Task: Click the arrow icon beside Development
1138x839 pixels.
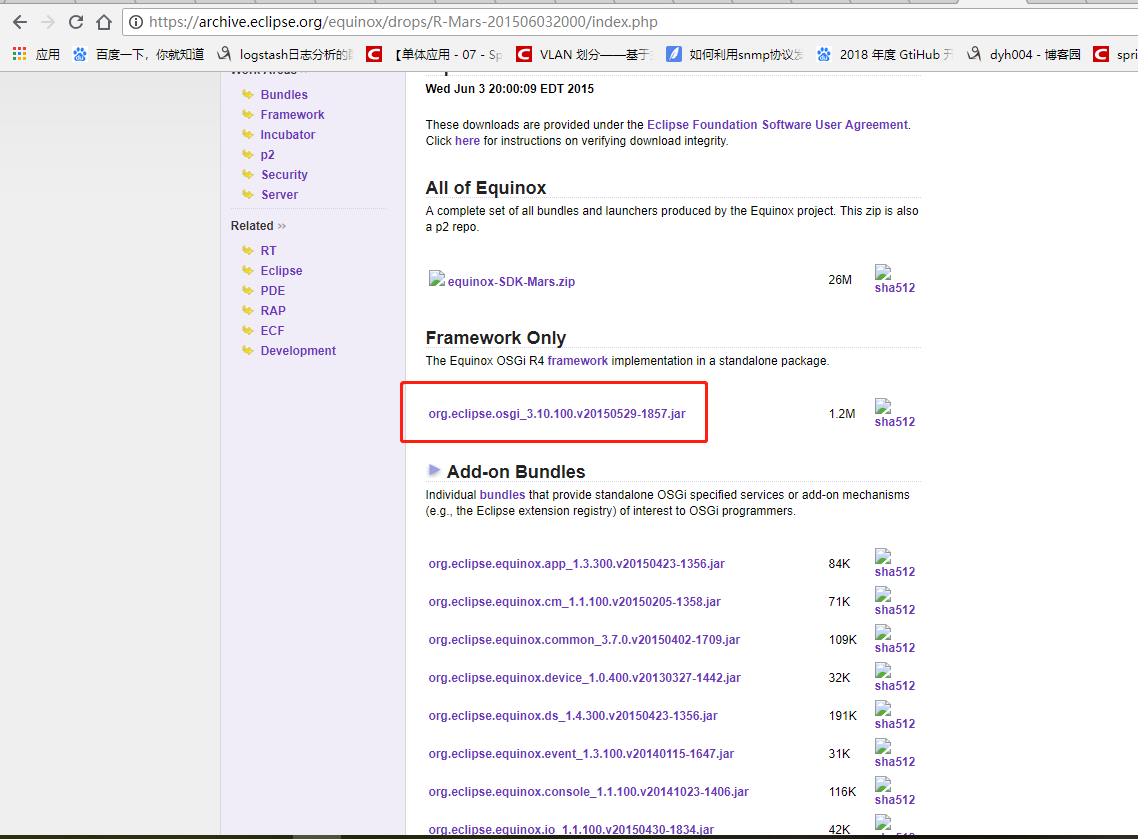Action: click(x=247, y=351)
